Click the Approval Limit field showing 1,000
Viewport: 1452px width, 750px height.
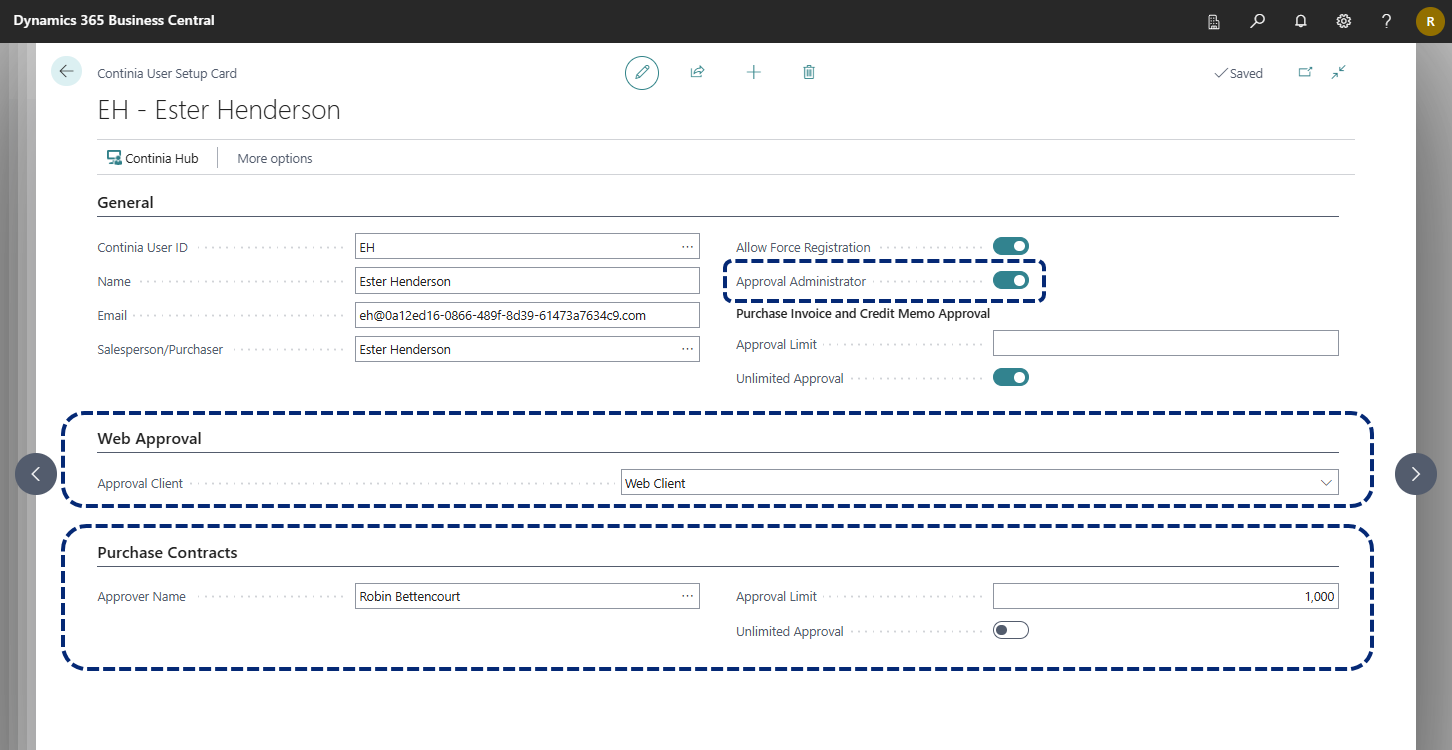point(1165,596)
